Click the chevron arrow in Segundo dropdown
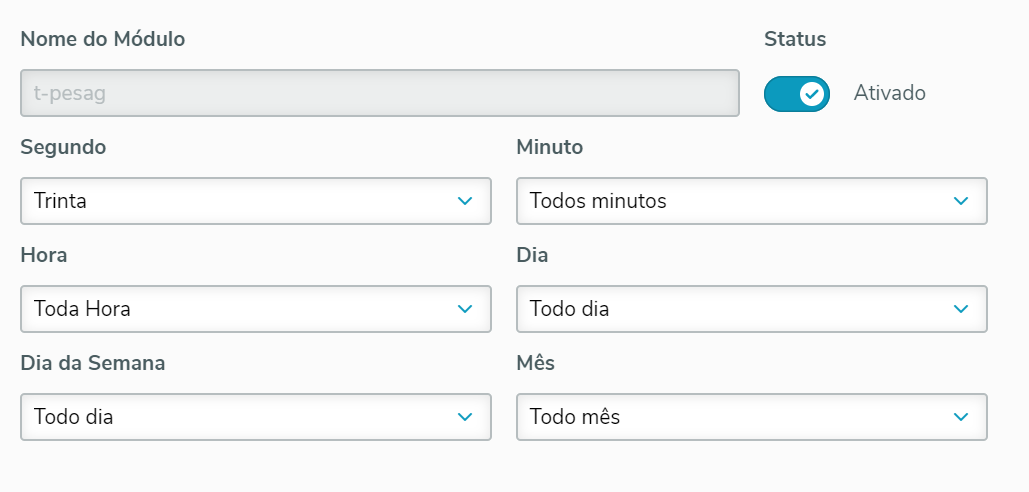 click(x=464, y=201)
